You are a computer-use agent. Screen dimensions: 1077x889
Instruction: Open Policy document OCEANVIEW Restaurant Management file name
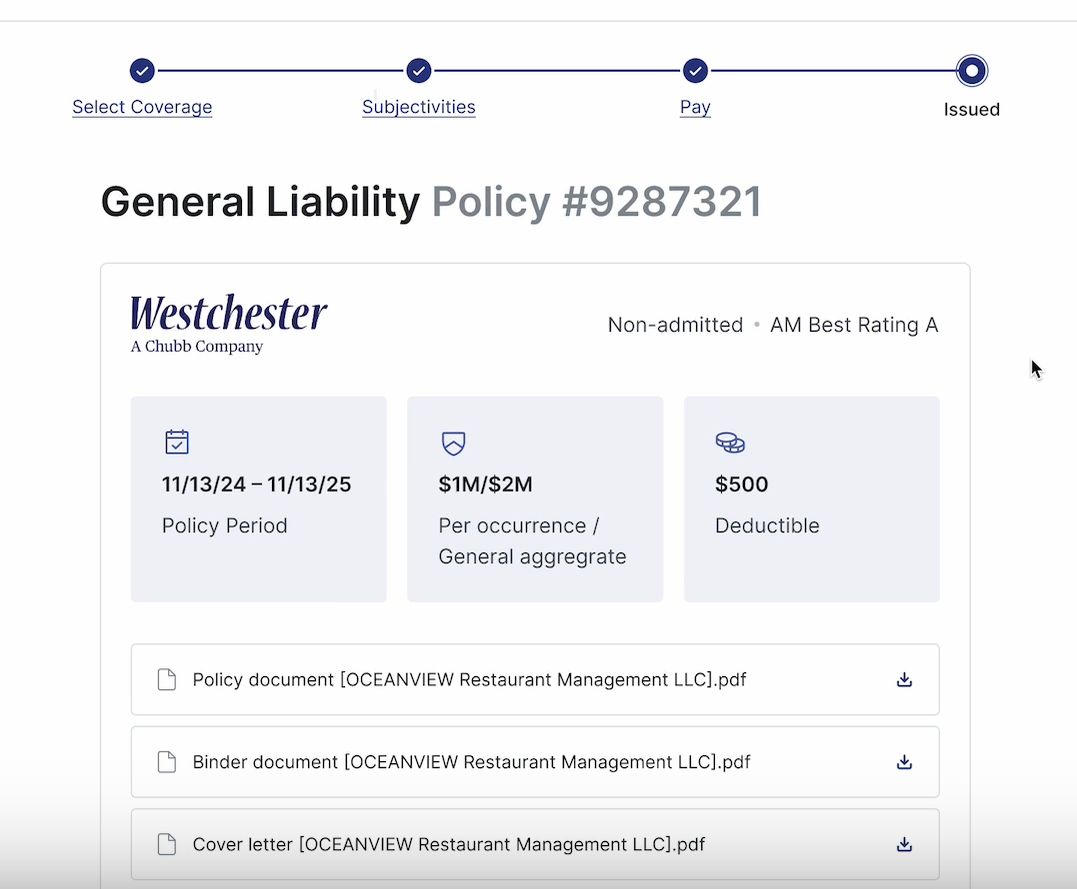coord(469,680)
